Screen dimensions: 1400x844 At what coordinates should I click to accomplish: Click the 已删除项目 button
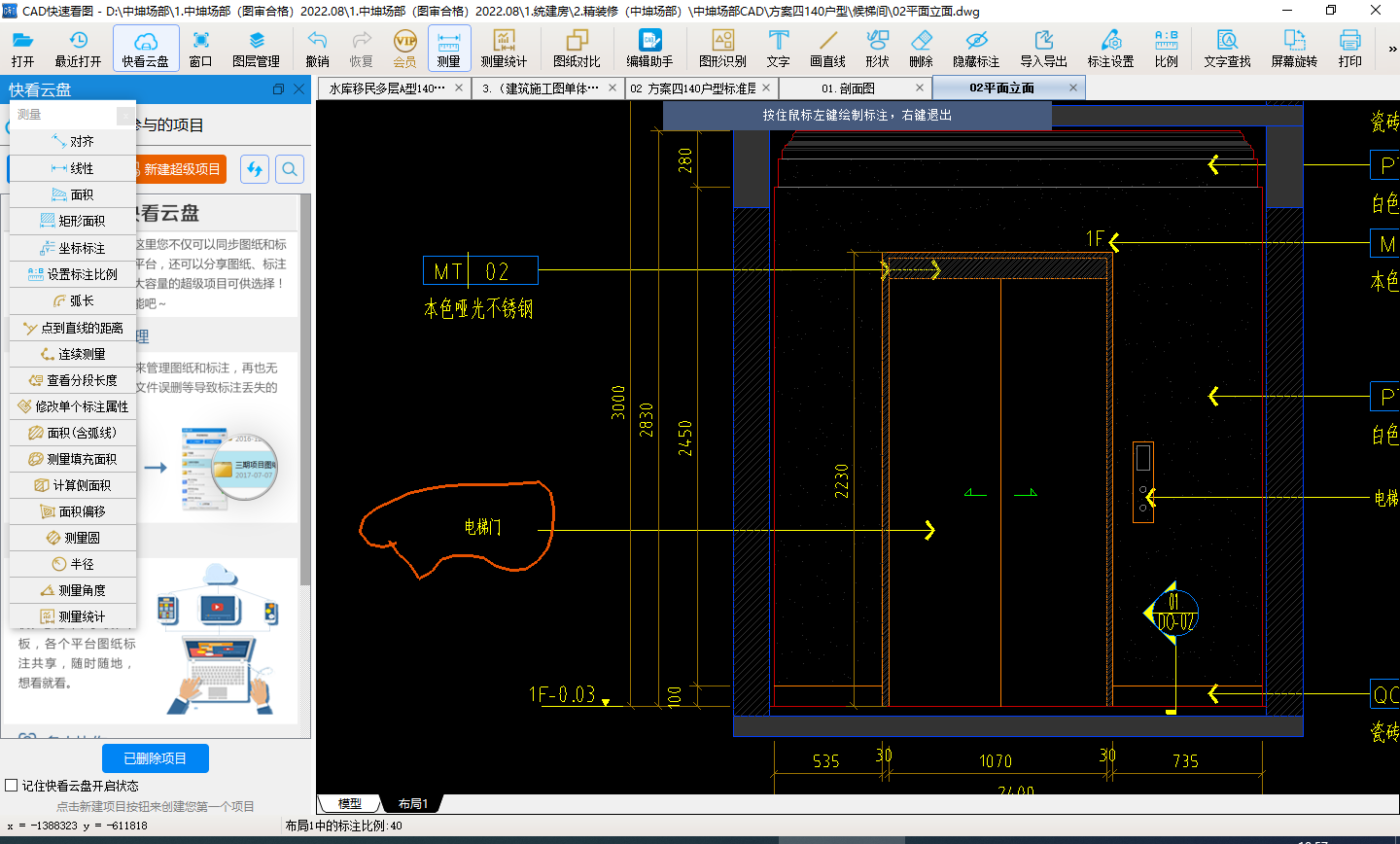[156, 758]
